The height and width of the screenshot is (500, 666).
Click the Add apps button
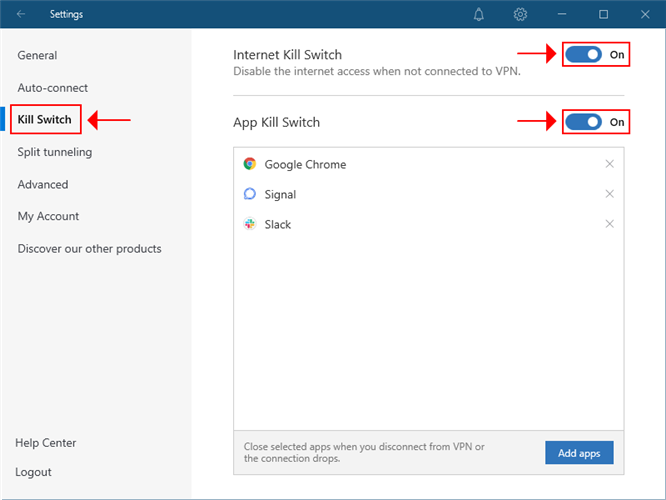tap(579, 453)
